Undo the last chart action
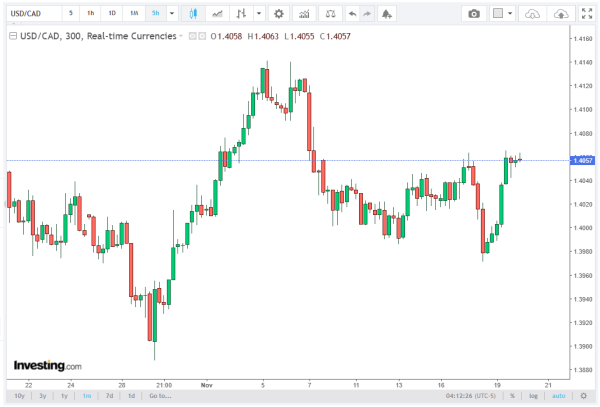The height and width of the screenshot is (407, 600). coord(350,14)
